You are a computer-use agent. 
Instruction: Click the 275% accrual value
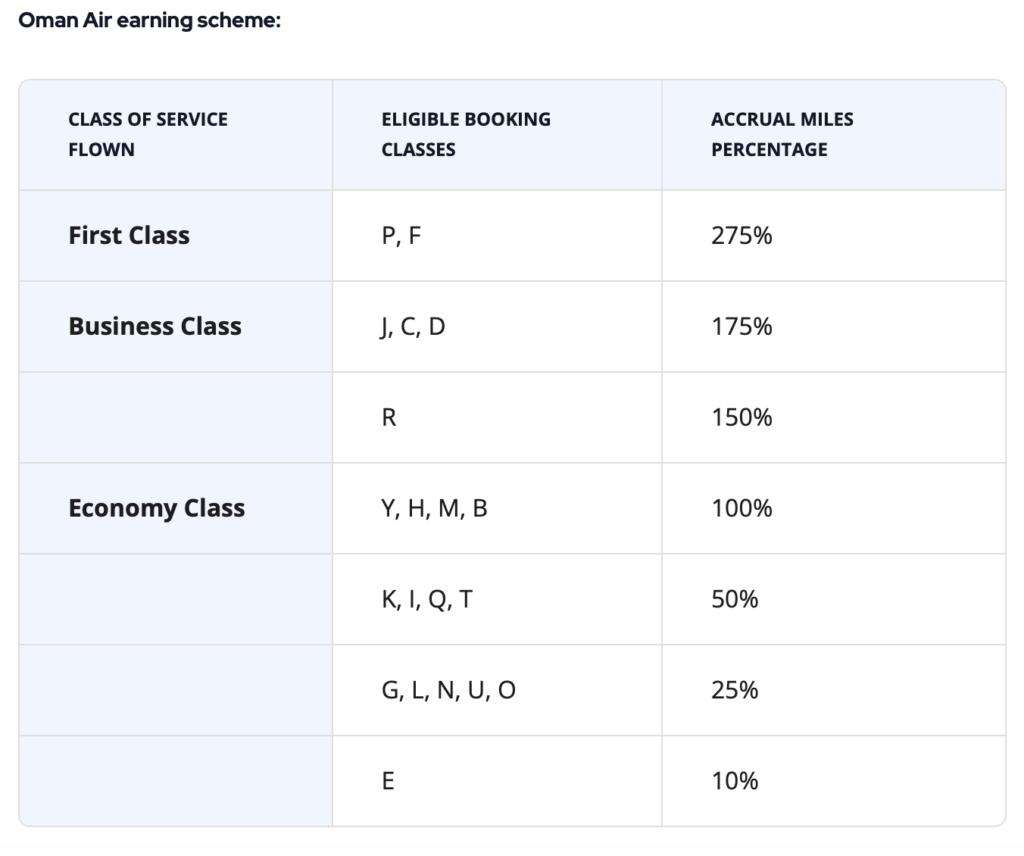click(x=741, y=236)
